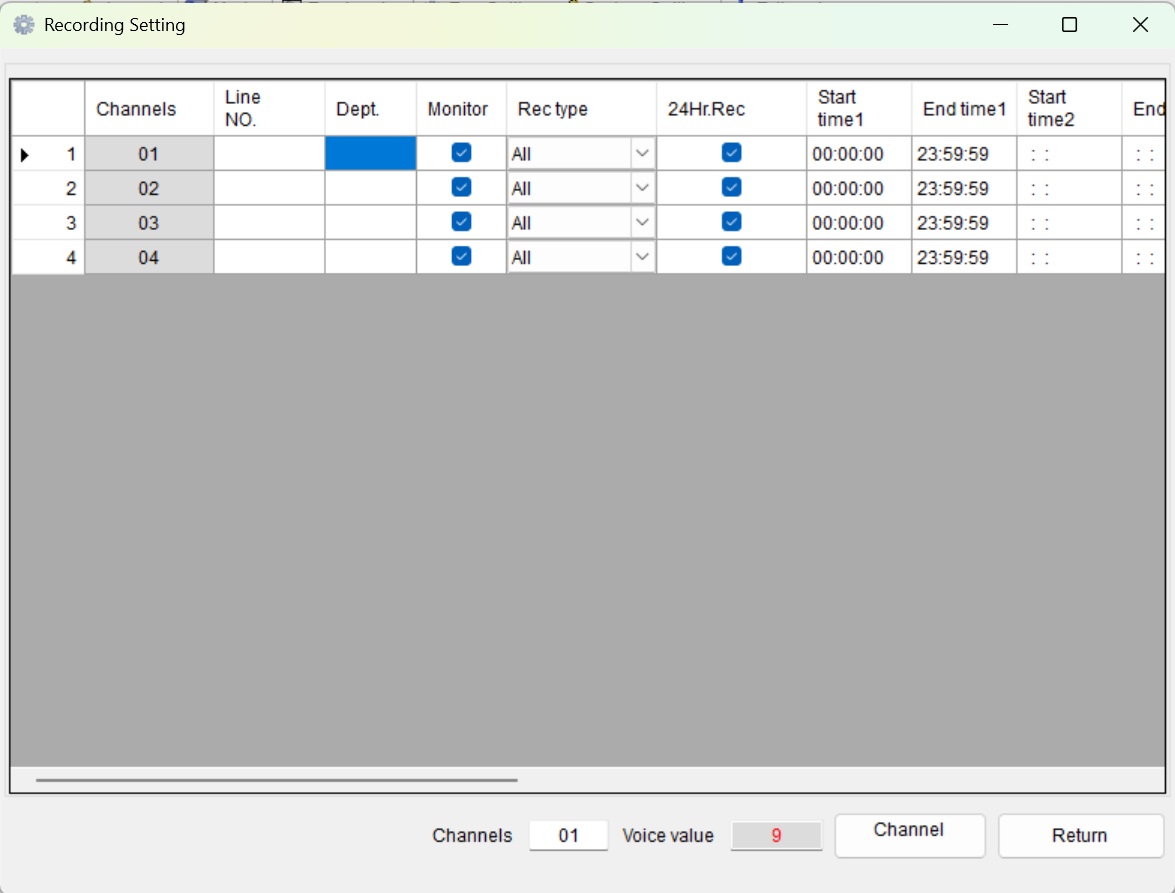Open Rec type options for channel 03
Screen dimensions: 1175x893
pyautogui.click(x=643, y=222)
